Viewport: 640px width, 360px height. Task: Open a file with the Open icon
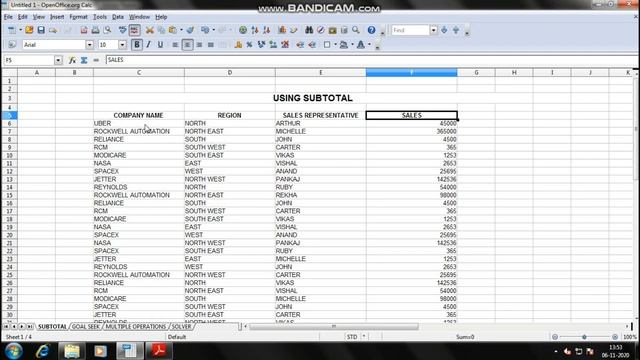click(x=29, y=30)
